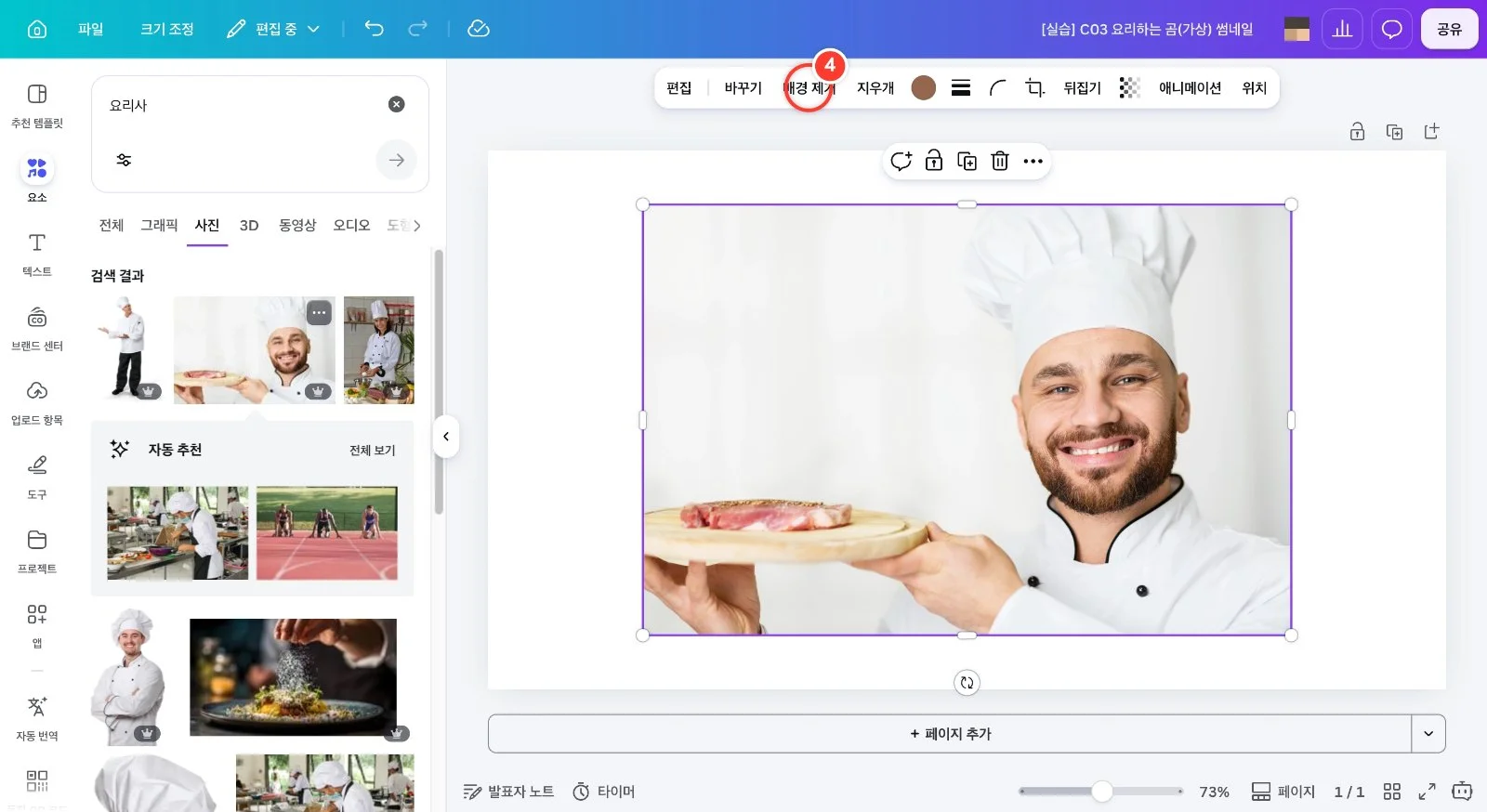
Task: Open 도구 drawing sidebar panel
Action: (x=37, y=477)
